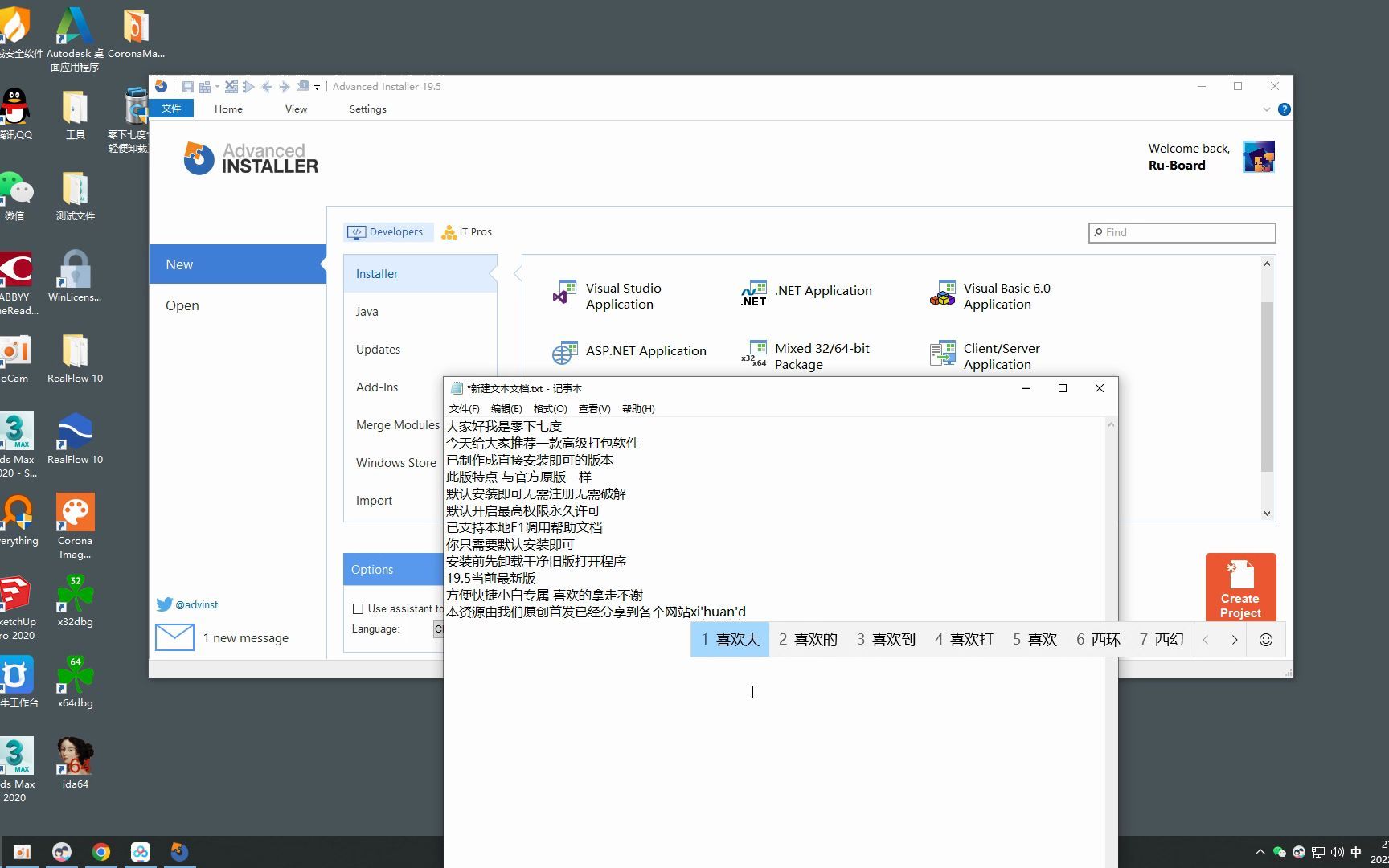Pick IME candidate 5 喜欢
Viewport: 1389px width, 868px height.
click(x=1035, y=640)
